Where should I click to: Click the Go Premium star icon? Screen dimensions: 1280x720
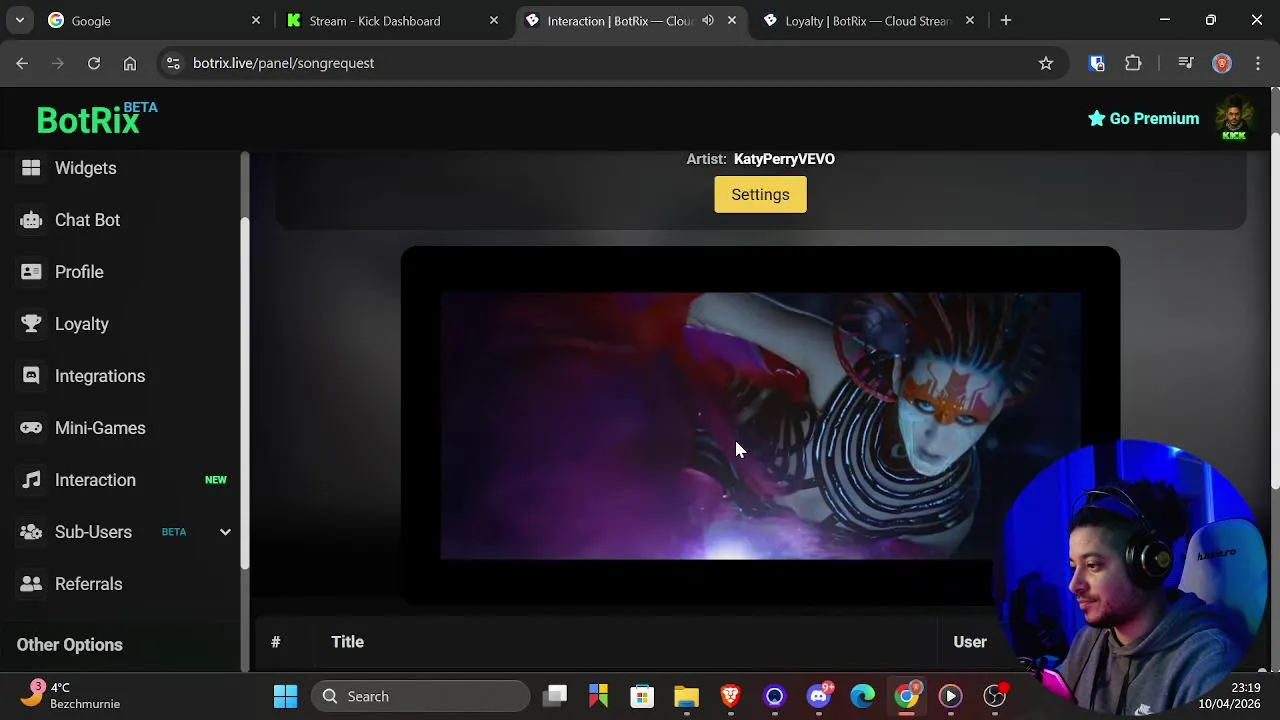click(x=1096, y=118)
